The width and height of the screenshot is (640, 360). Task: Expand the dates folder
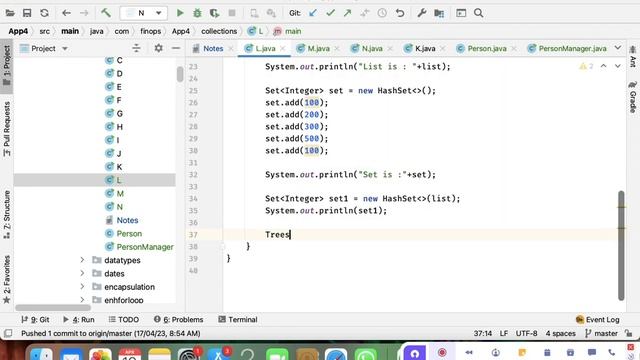coord(82,273)
